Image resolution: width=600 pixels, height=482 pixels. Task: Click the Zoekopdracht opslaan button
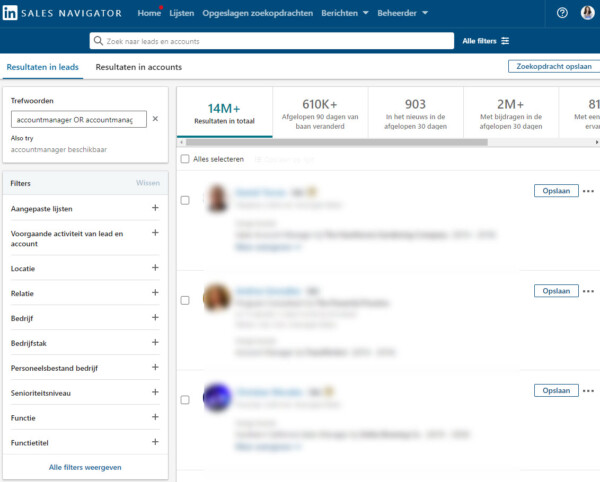(x=549, y=66)
